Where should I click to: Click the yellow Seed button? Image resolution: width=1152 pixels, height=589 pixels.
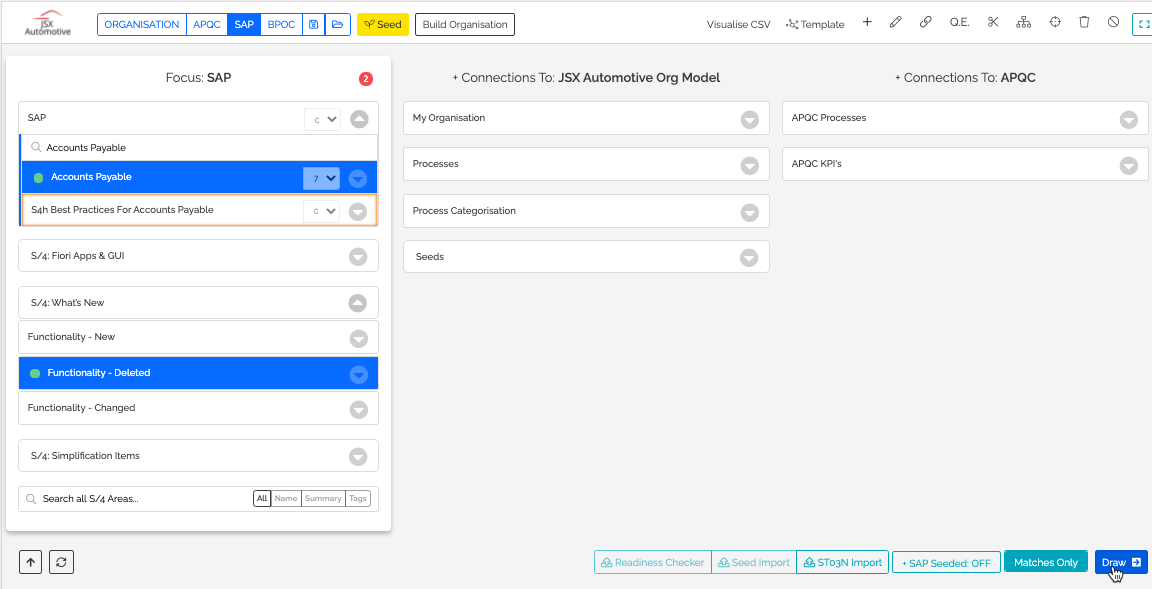pos(383,24)
